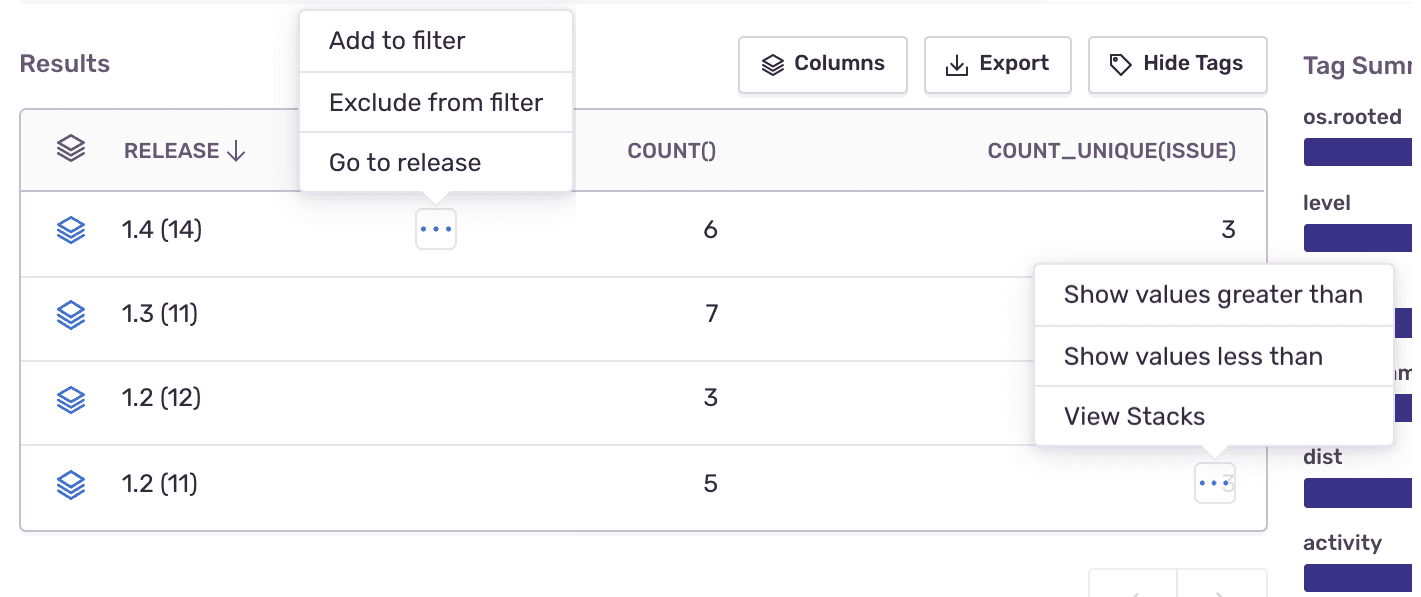Open the COUNT_UNIQUE(ISSUE) column header menu
This screenshot has height=597, width=1421.
coord(1111,150)
